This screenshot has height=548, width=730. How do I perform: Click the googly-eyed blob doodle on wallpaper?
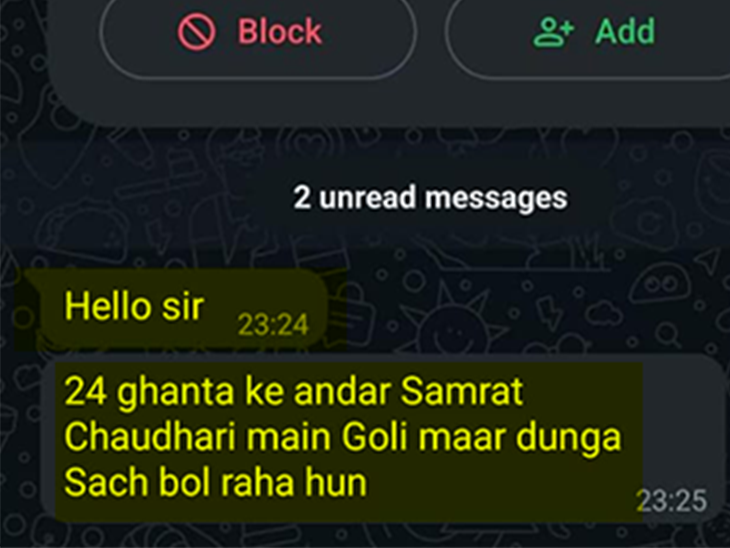pos(662,282)
